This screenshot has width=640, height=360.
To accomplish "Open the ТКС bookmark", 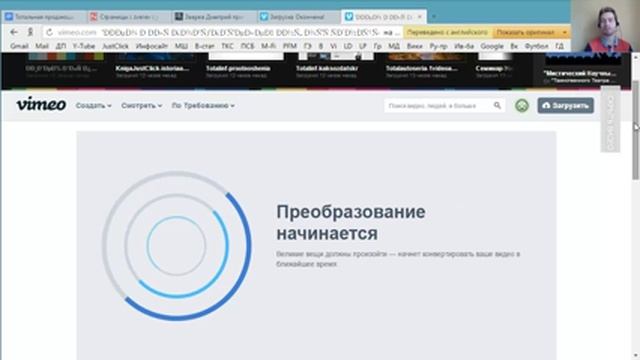I will [227, 46].
